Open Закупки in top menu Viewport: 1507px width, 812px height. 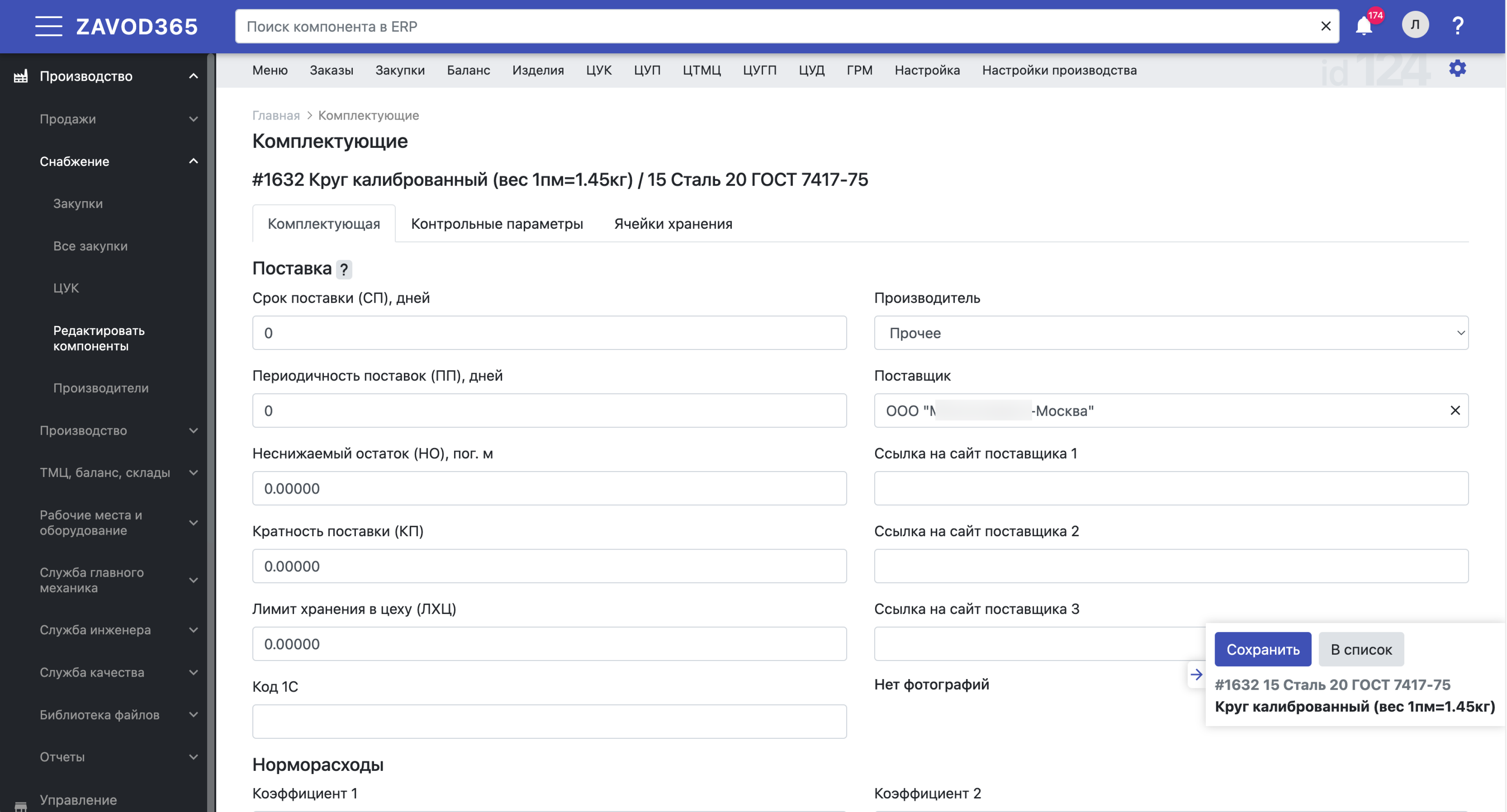[400, 70]
